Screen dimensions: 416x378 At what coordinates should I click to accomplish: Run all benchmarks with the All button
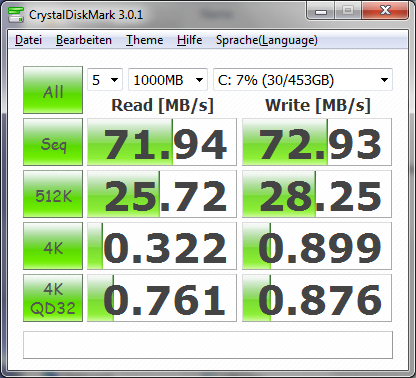53,90
